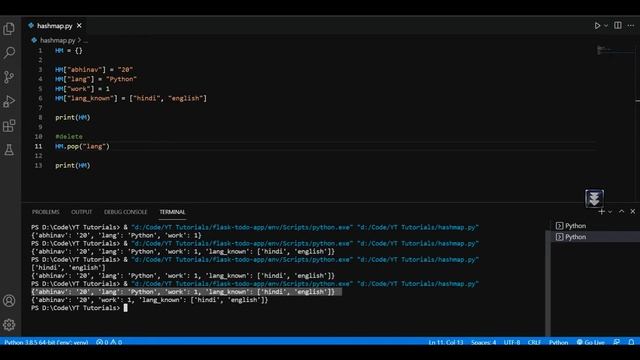Click the HM["lang"] = "Python" line

tap(96, 79)
